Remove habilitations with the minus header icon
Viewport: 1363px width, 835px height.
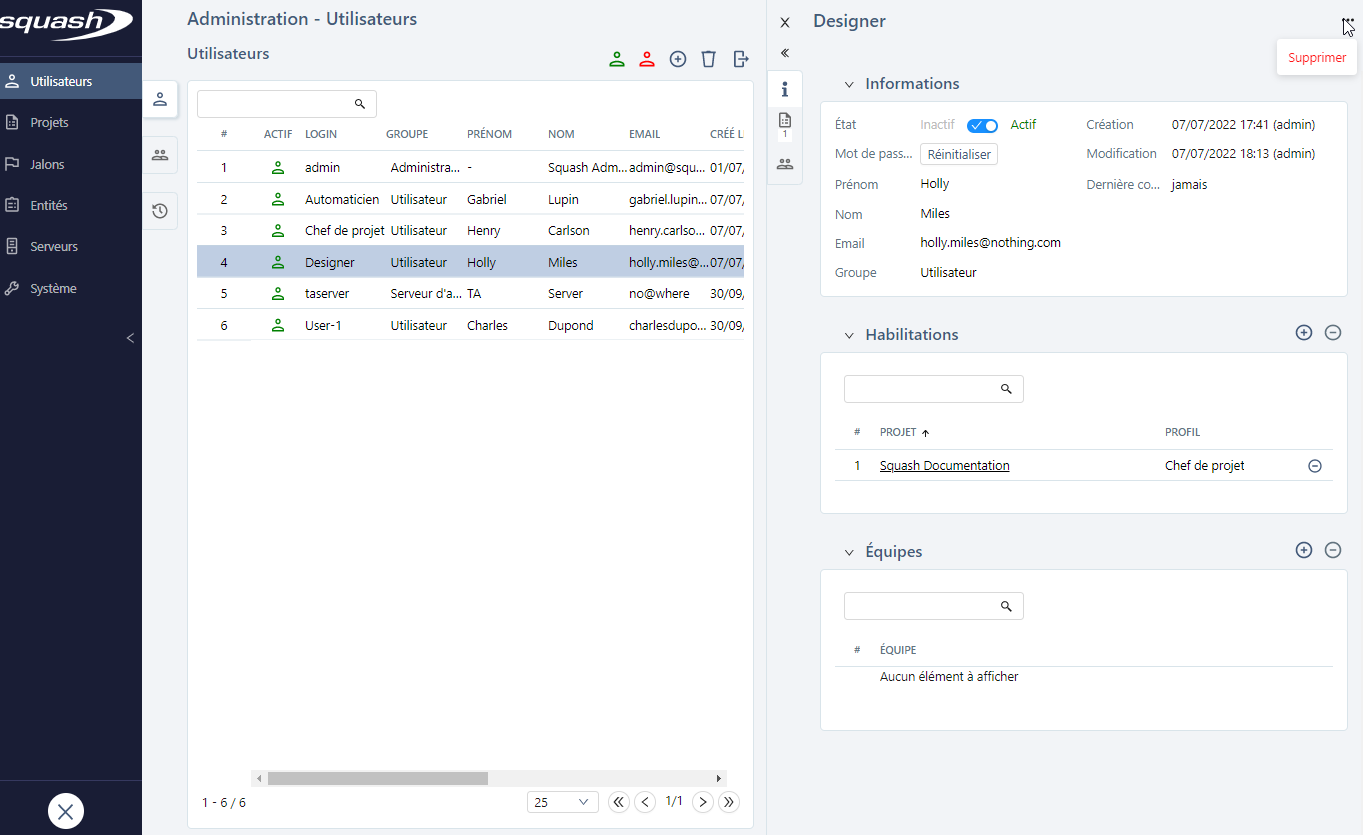tap(1333, 333)
